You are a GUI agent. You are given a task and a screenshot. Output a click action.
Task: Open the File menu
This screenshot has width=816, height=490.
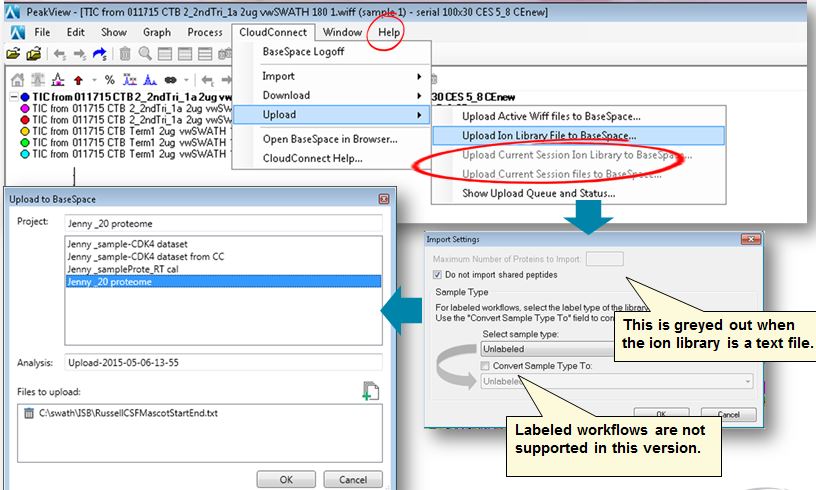(42, 32)
